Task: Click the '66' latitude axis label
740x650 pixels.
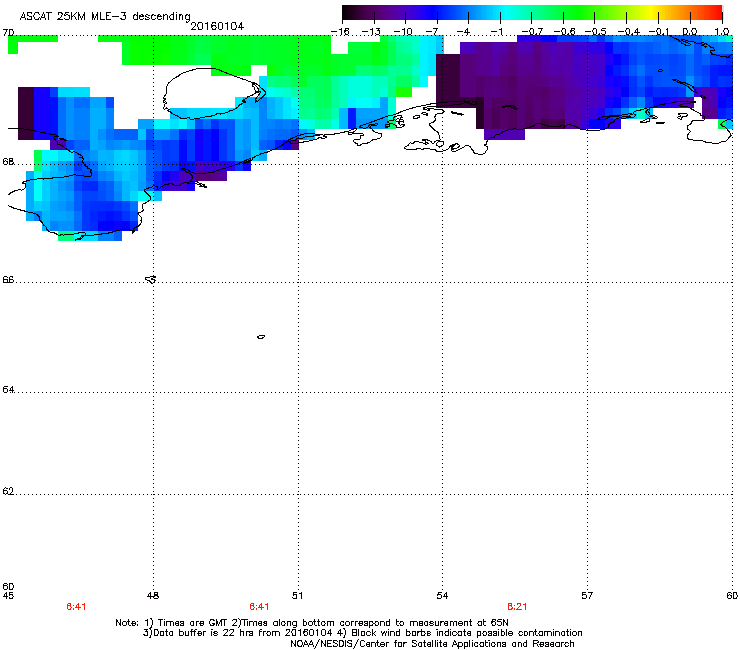Action: pos(8,280)
